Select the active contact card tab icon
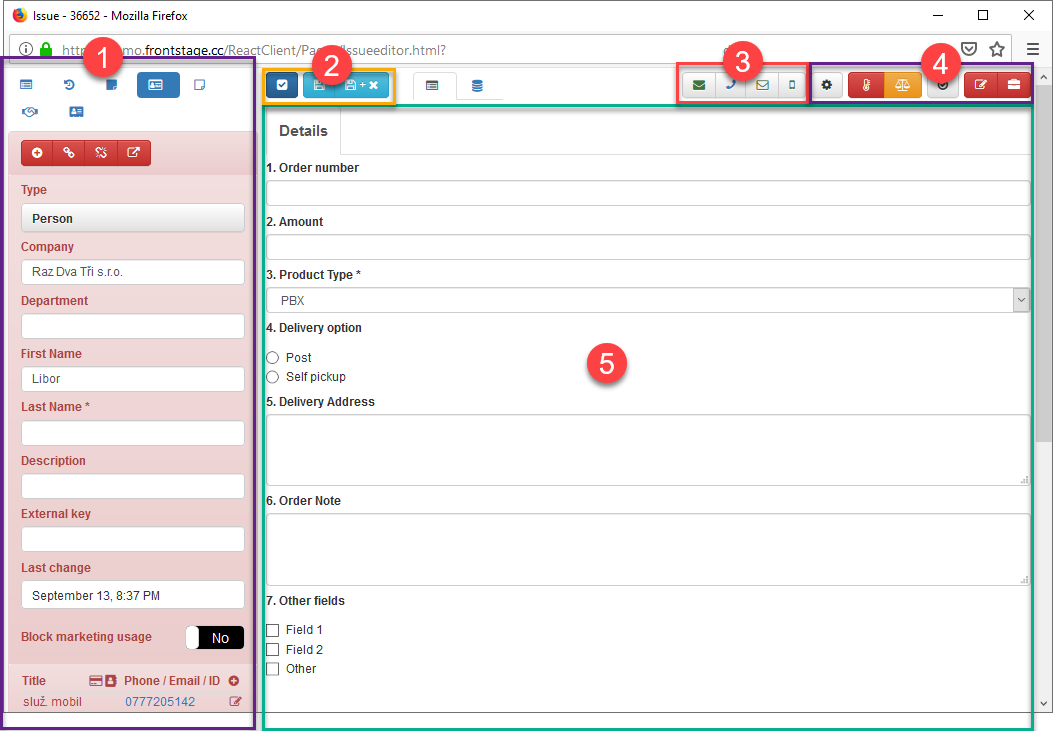The height and width of the screenshot is (731, 1053). [x=158, y=85]
